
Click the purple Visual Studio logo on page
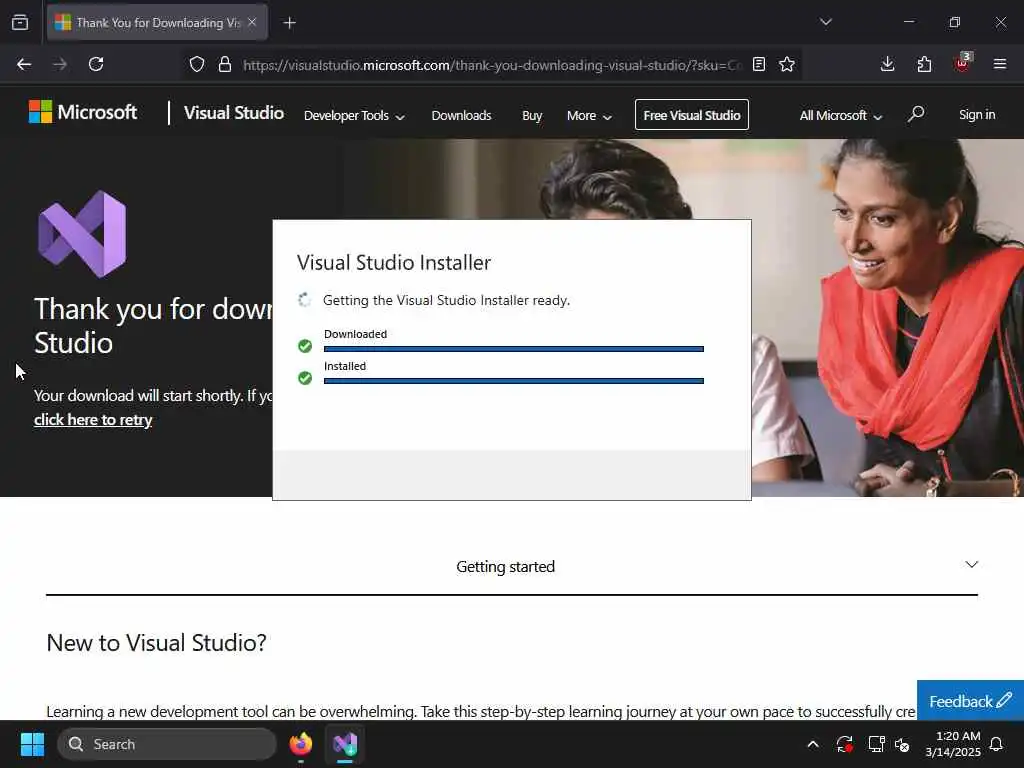[x=82, y=234]
